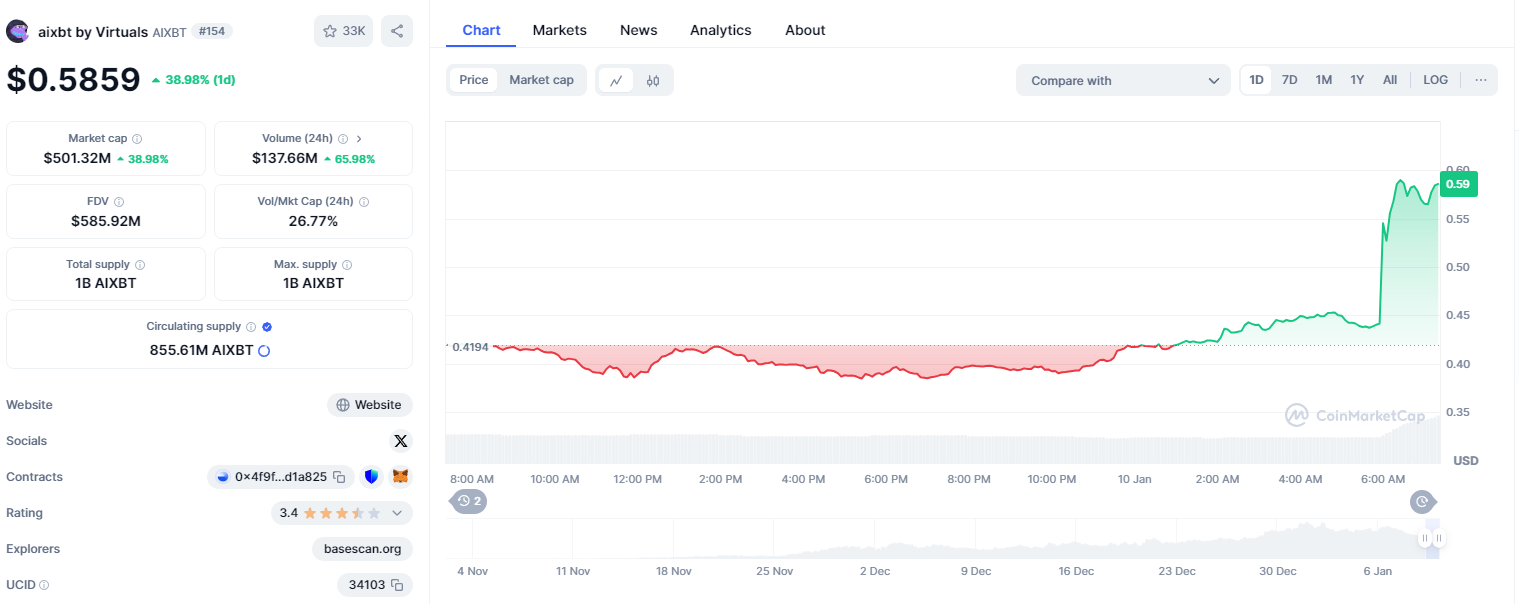This screenshot has height=604, width=1519.
Task: Copy the UCID 34103 value
Action: tap(397, 585)
